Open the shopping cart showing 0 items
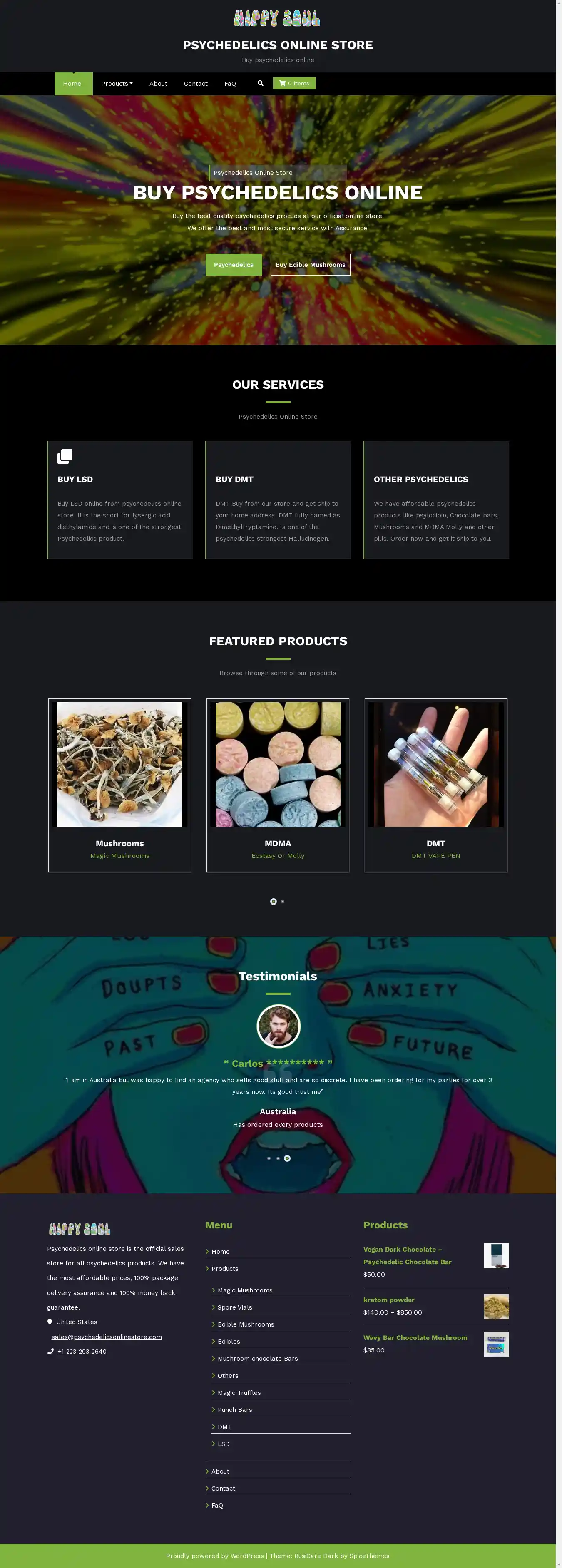Viewport: 562px width, 1568px height. [x=294, y=83]
